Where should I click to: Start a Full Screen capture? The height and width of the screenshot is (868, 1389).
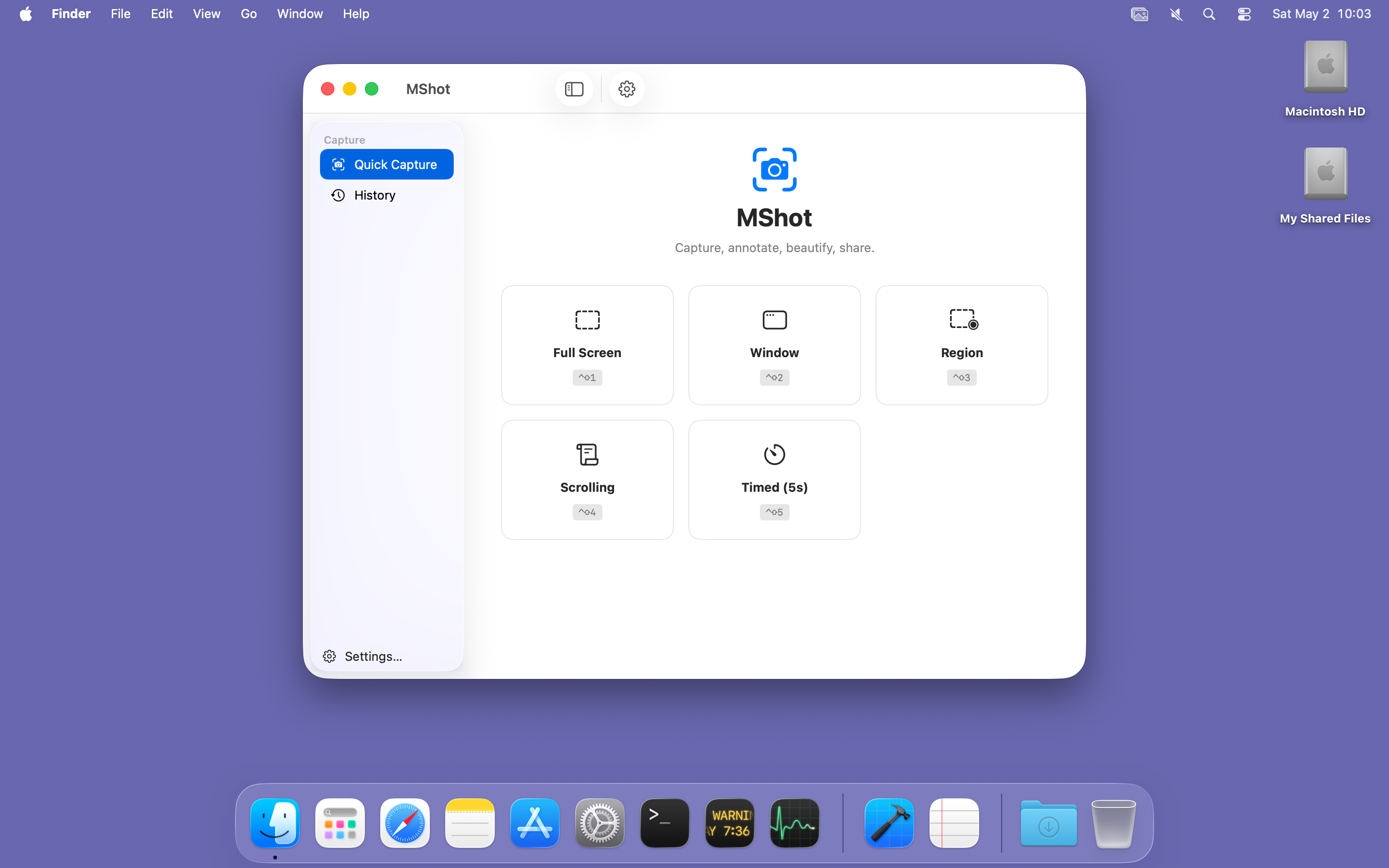pos(587,345)
